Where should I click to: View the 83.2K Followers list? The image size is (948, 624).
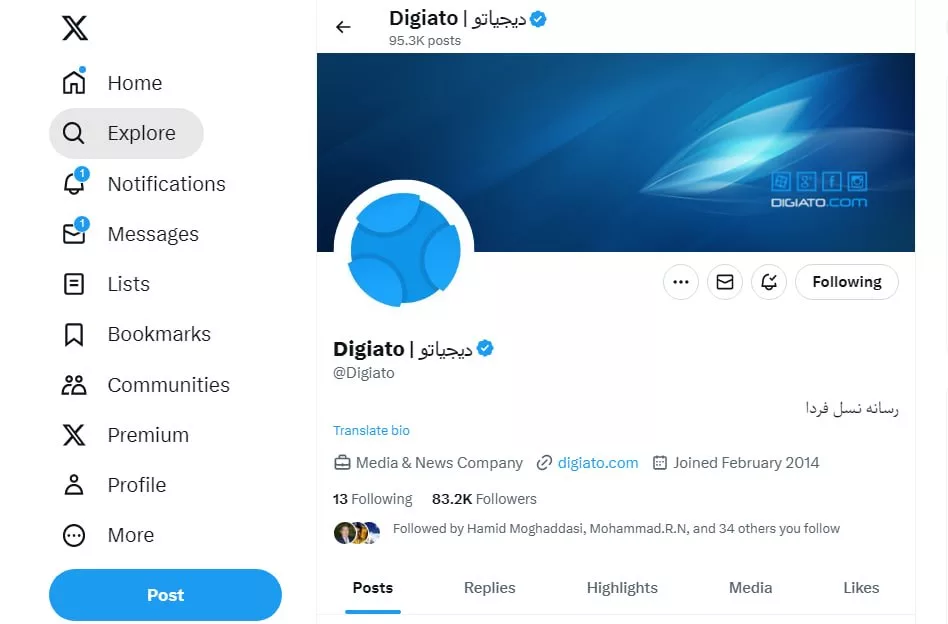tap(484, 499)
